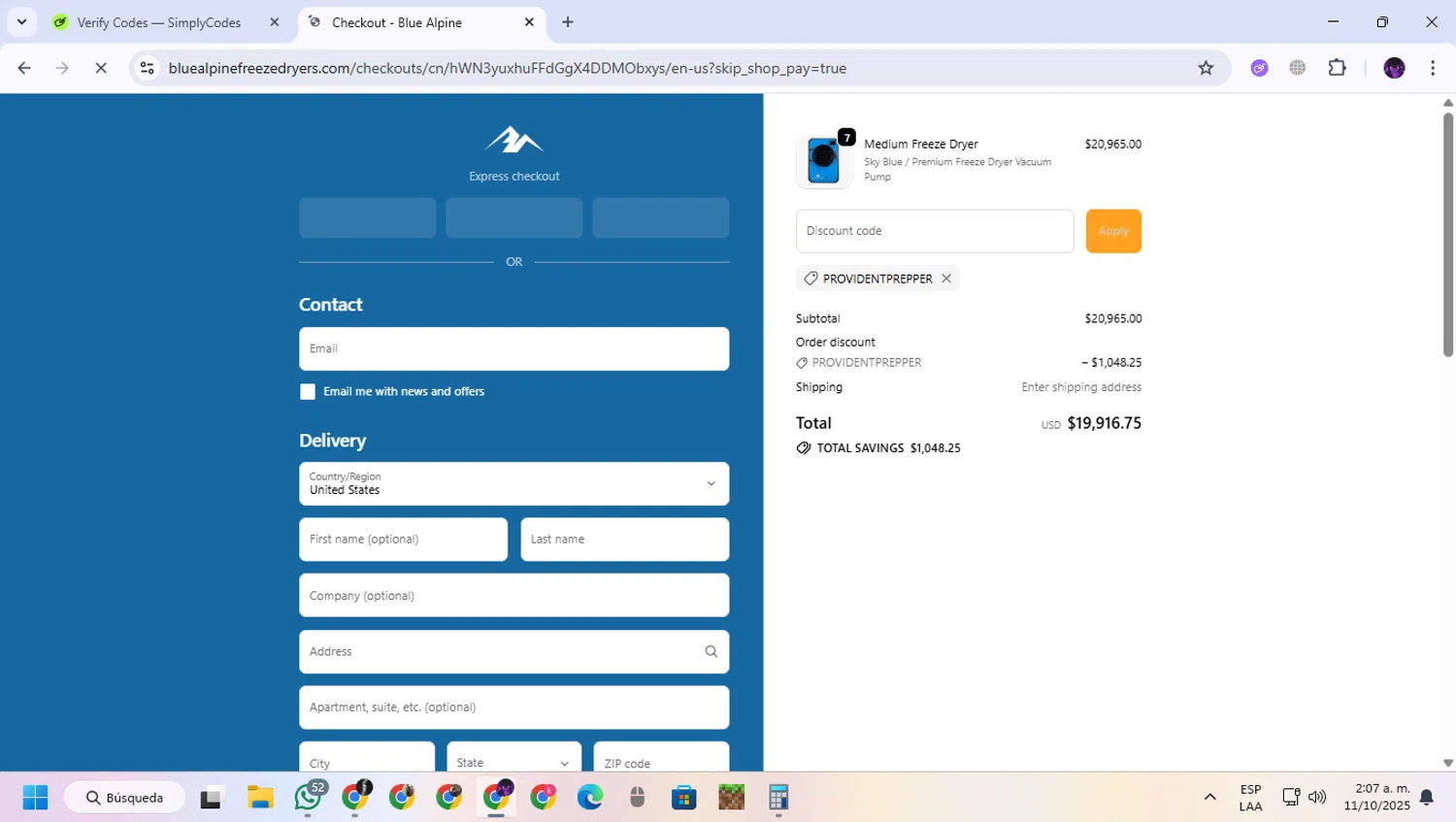Open File Explorer from the taskbar
This screenshot has width=1456, height=822.
pyautogui.click(x=260, y=798)
